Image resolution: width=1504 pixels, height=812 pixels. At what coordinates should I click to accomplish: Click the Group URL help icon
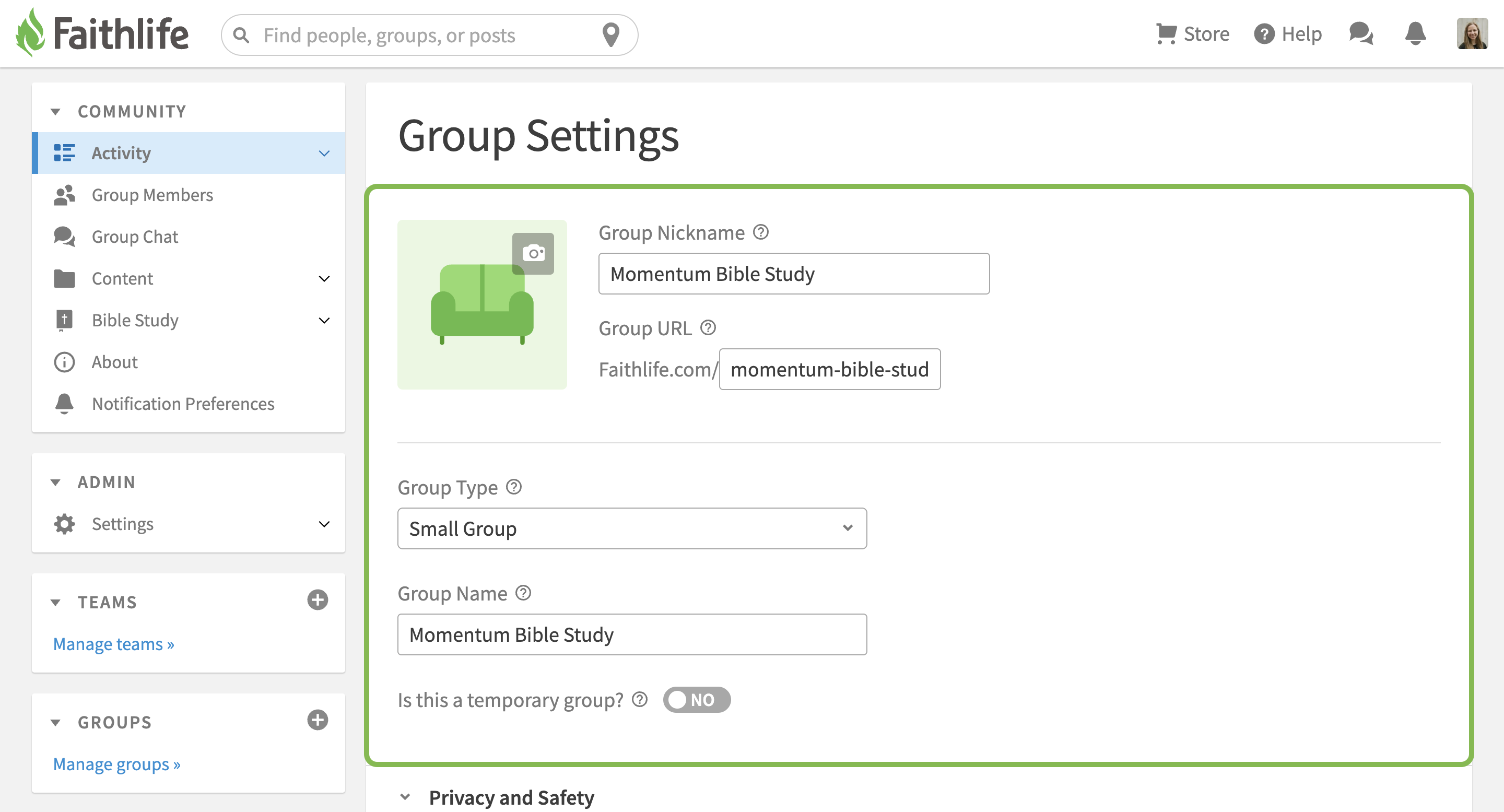(708, 328)
